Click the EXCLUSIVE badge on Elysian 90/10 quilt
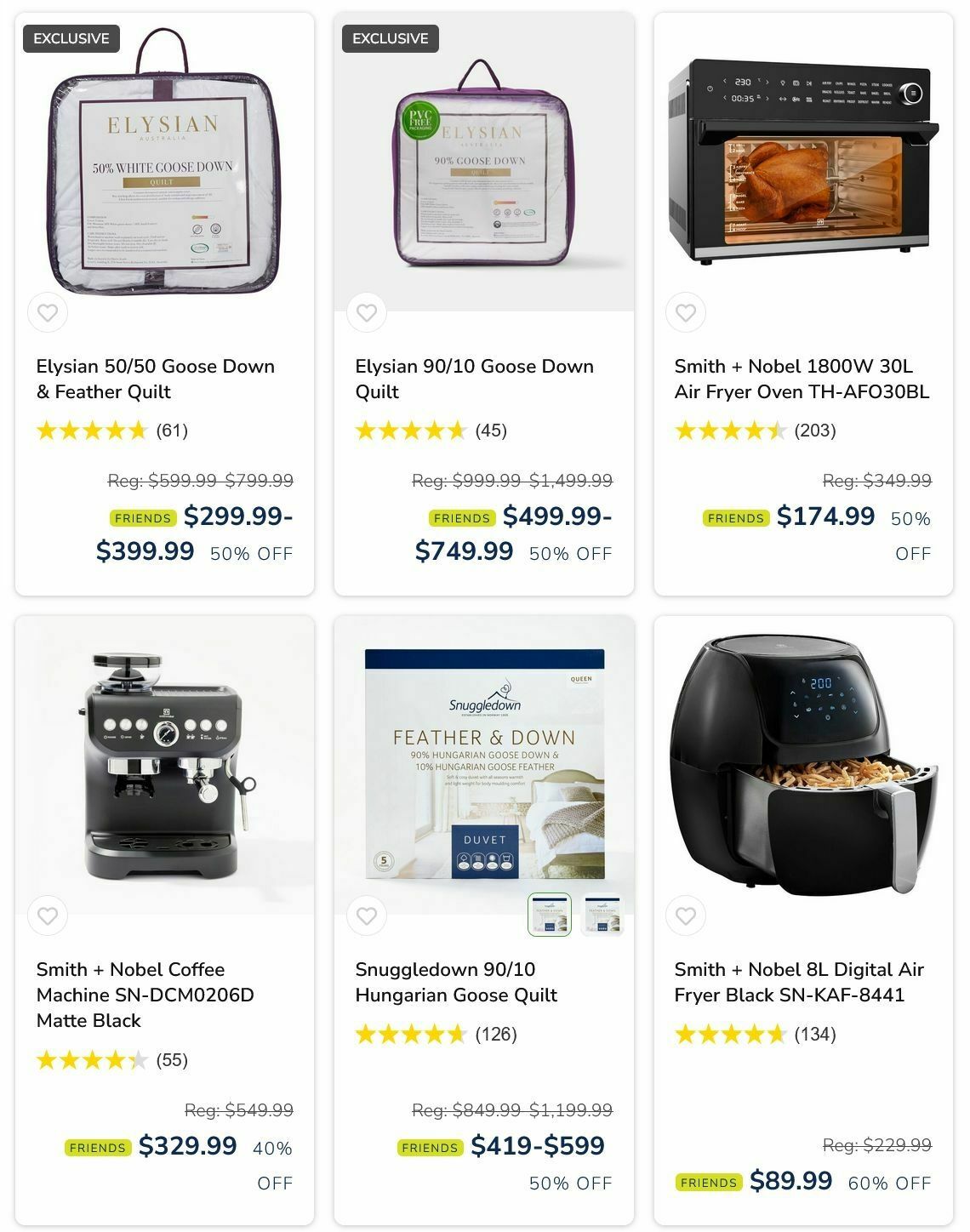 pyautogui.click(x=391, y=38)
